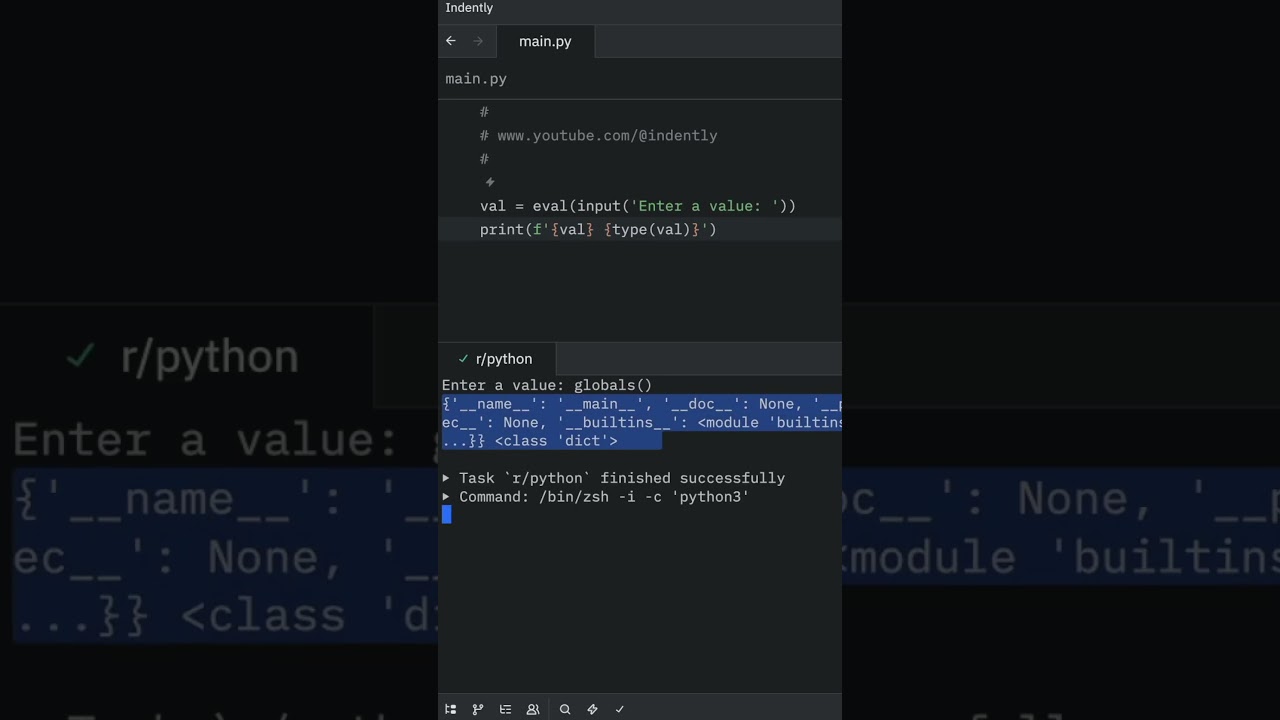Click the checkmark diagnostics icon in status bar
This screenshot has width=1280, height=720.
click(x=620, y=709)
